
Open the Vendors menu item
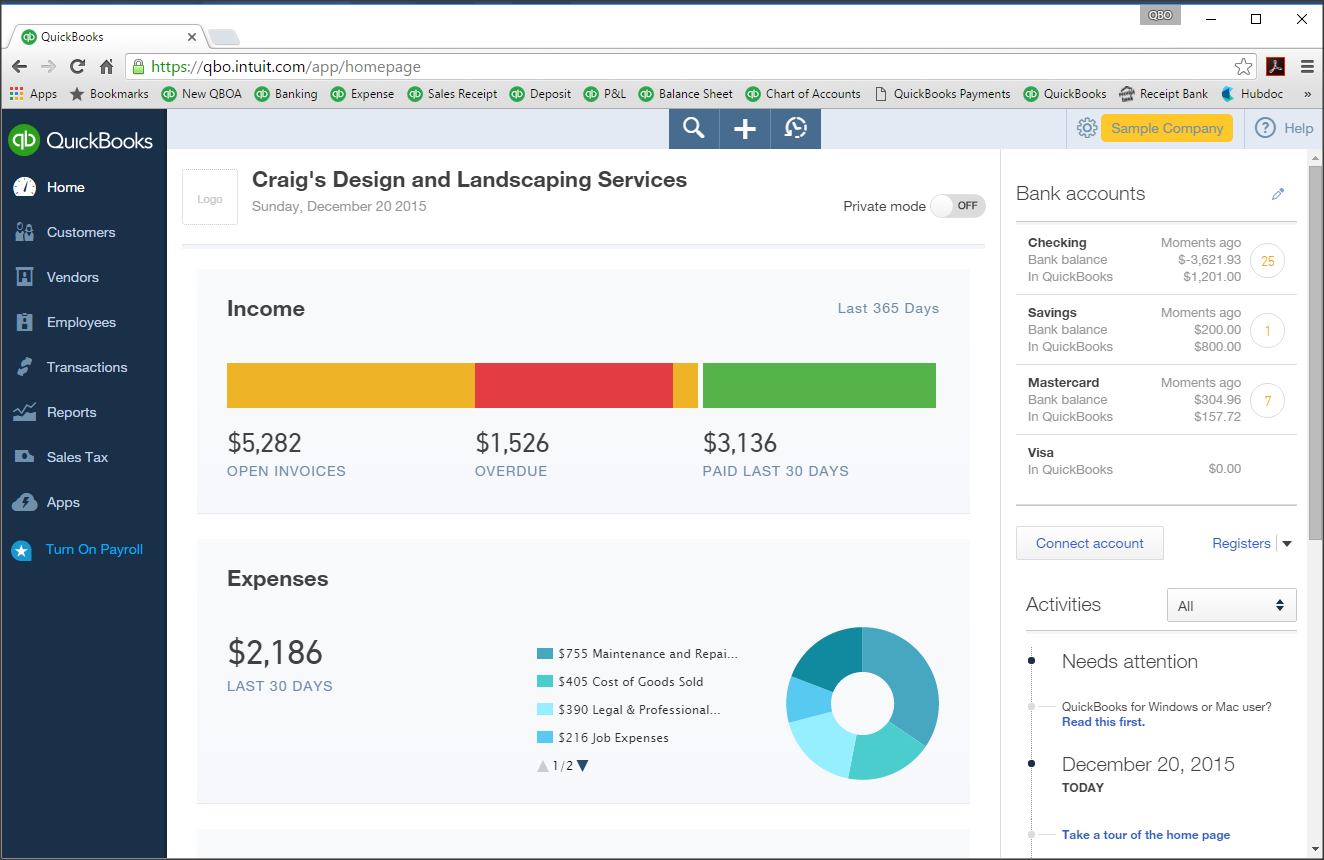(73, 277)
